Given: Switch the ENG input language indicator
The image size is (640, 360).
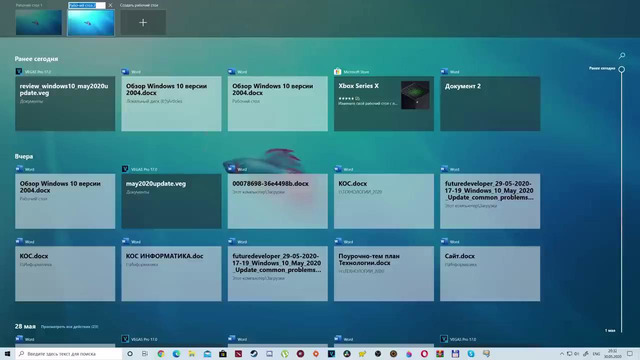Looking at the screenshot, I should point(596,354).
